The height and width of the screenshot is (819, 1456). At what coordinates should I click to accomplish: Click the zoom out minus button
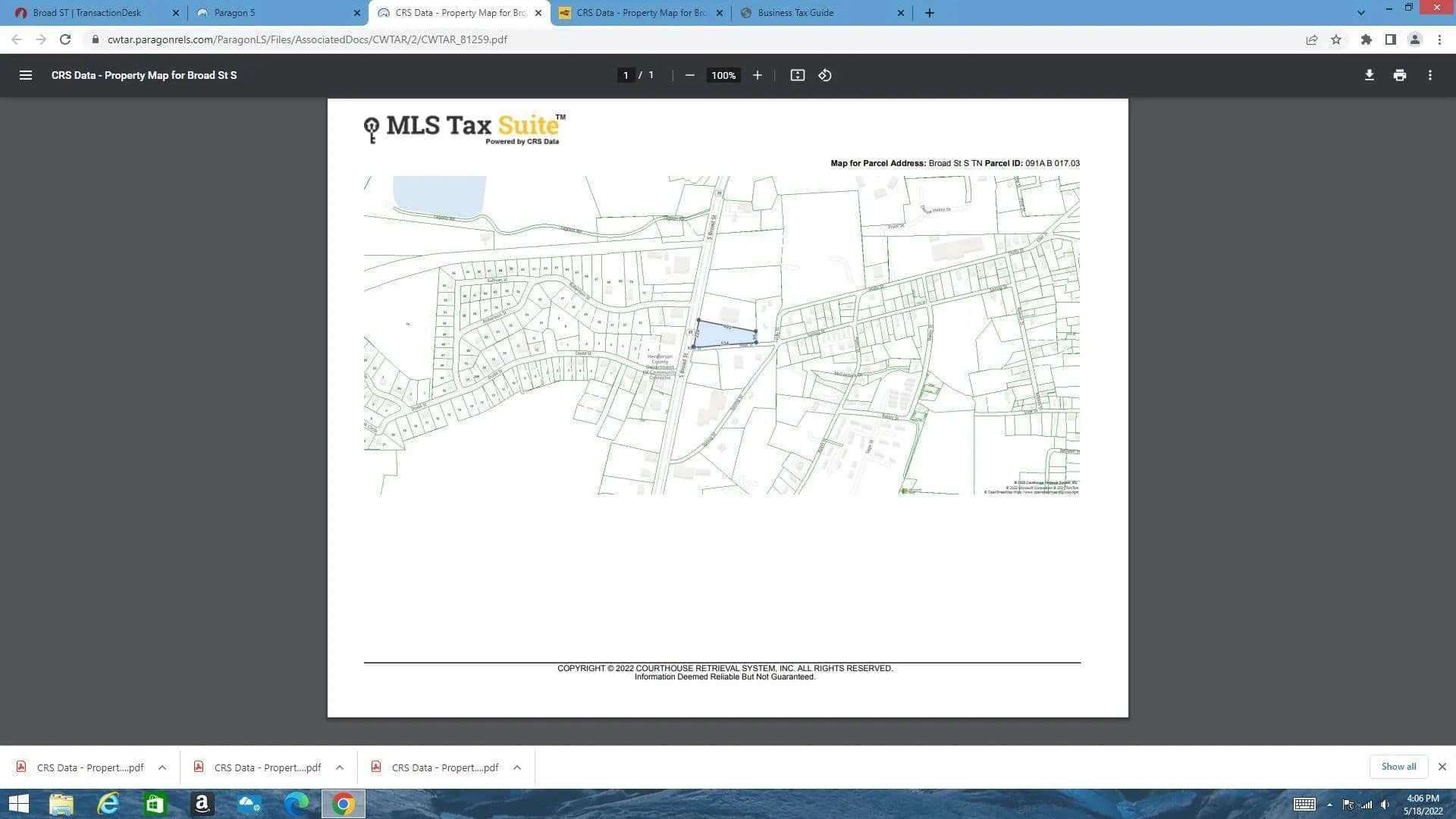click(689, 75)
